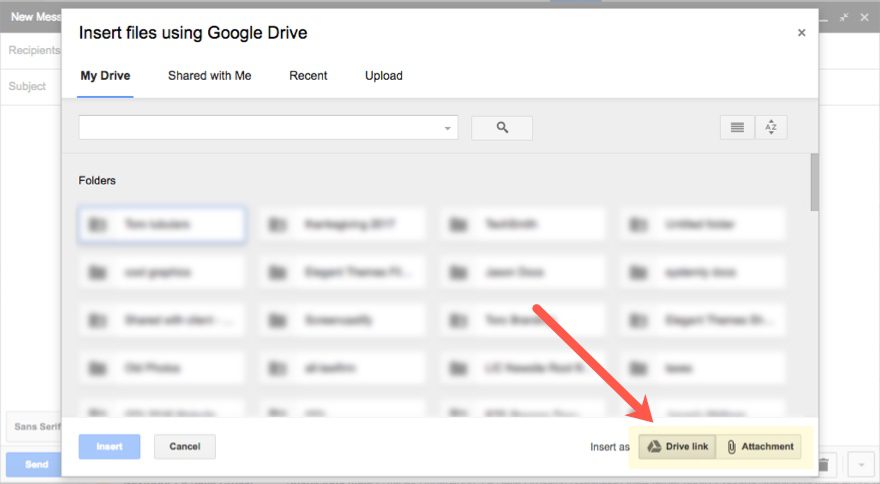
Task: Open more options arrow in New Message
Action: click(x=861, y=465)
